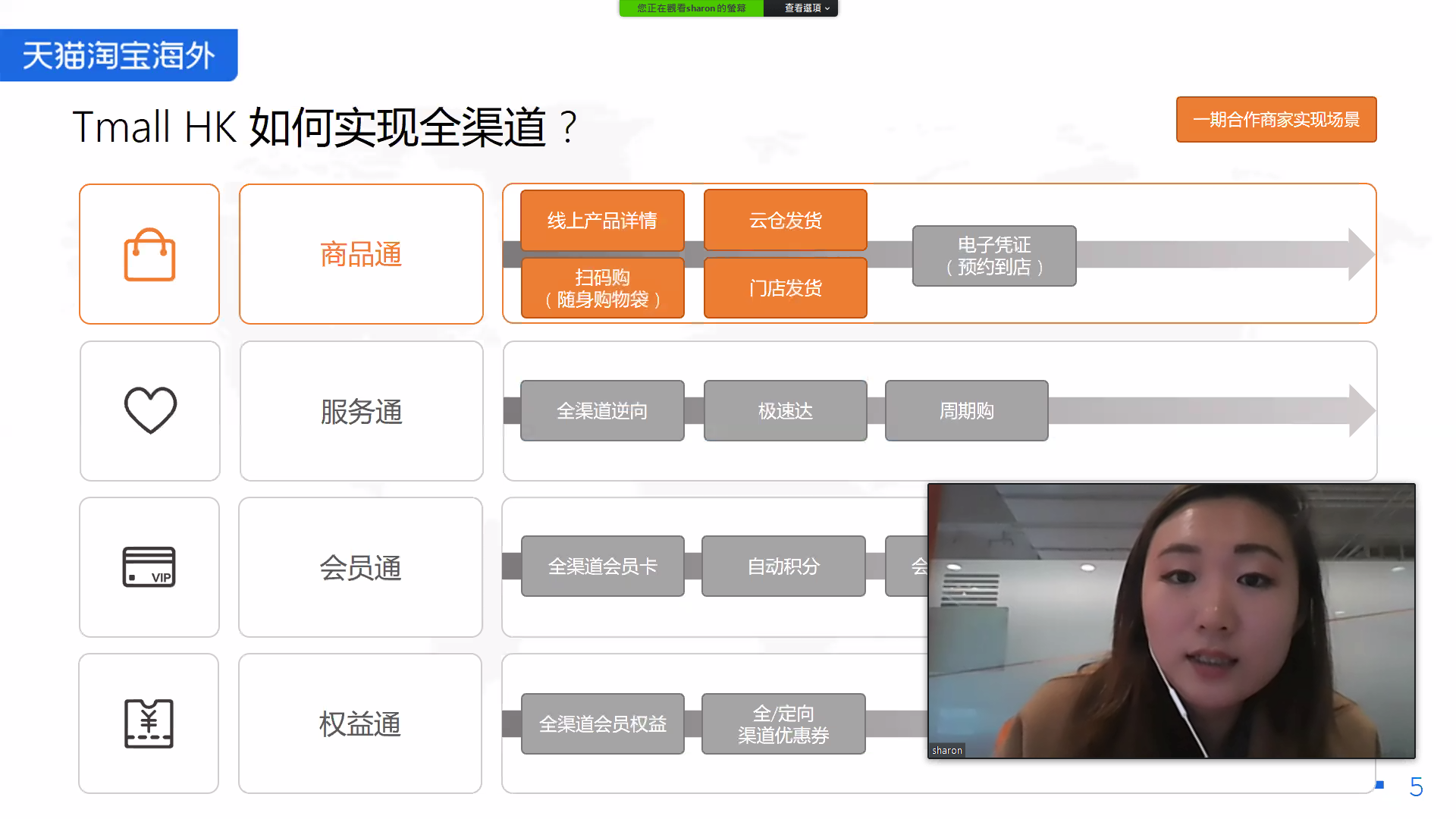The height and width of the screenshot is (819, 1456).
Task: Select the 会员通 box
Action: pyautogui.click(x=360, y=567)
